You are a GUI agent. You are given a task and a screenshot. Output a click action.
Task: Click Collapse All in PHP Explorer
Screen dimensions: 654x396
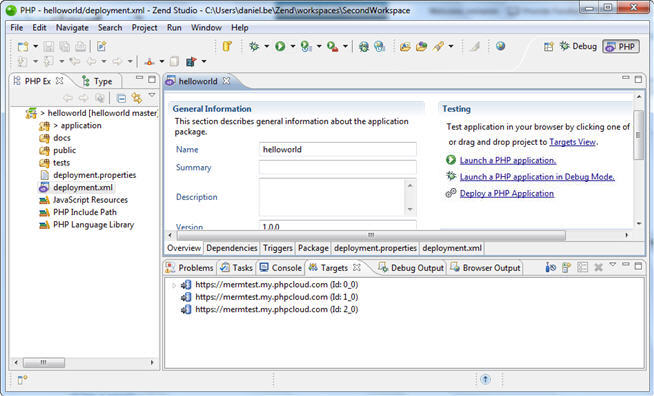(x=121, y=98)
